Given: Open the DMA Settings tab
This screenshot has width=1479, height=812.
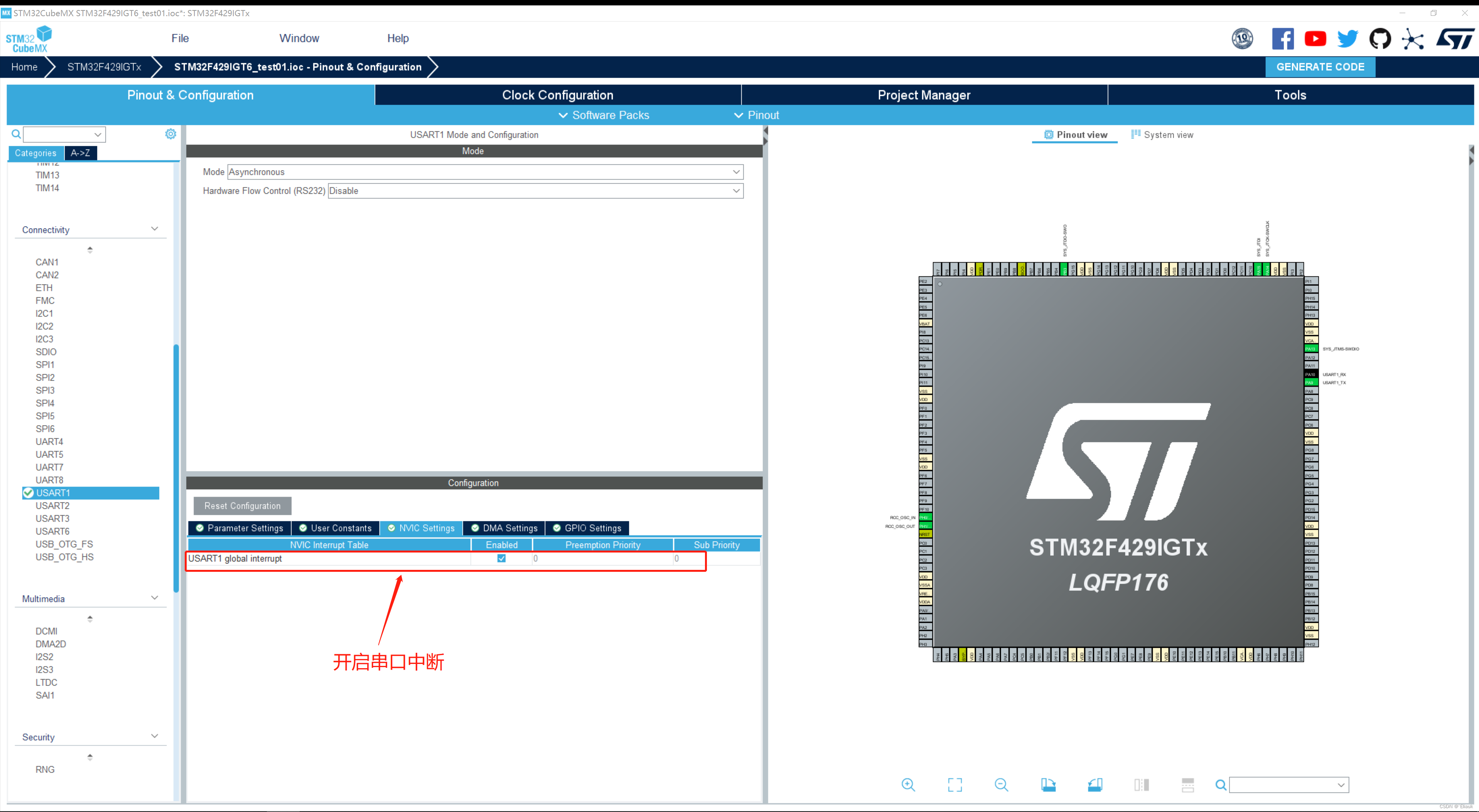Looking at the screenshot, I should pos(504,528).
